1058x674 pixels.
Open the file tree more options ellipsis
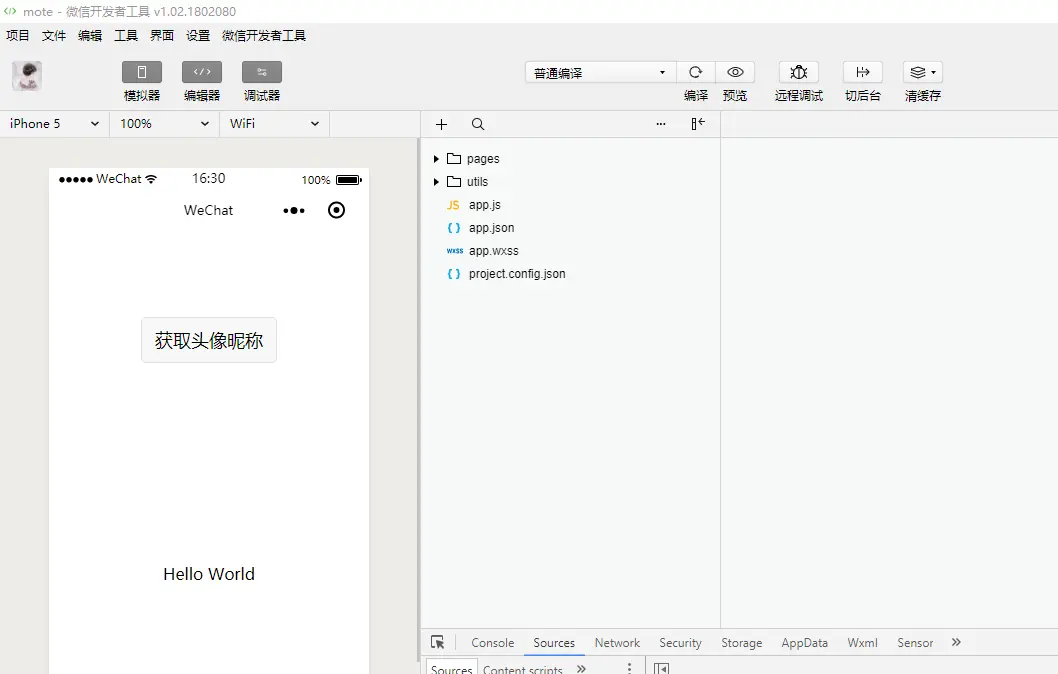click(661, 124)
